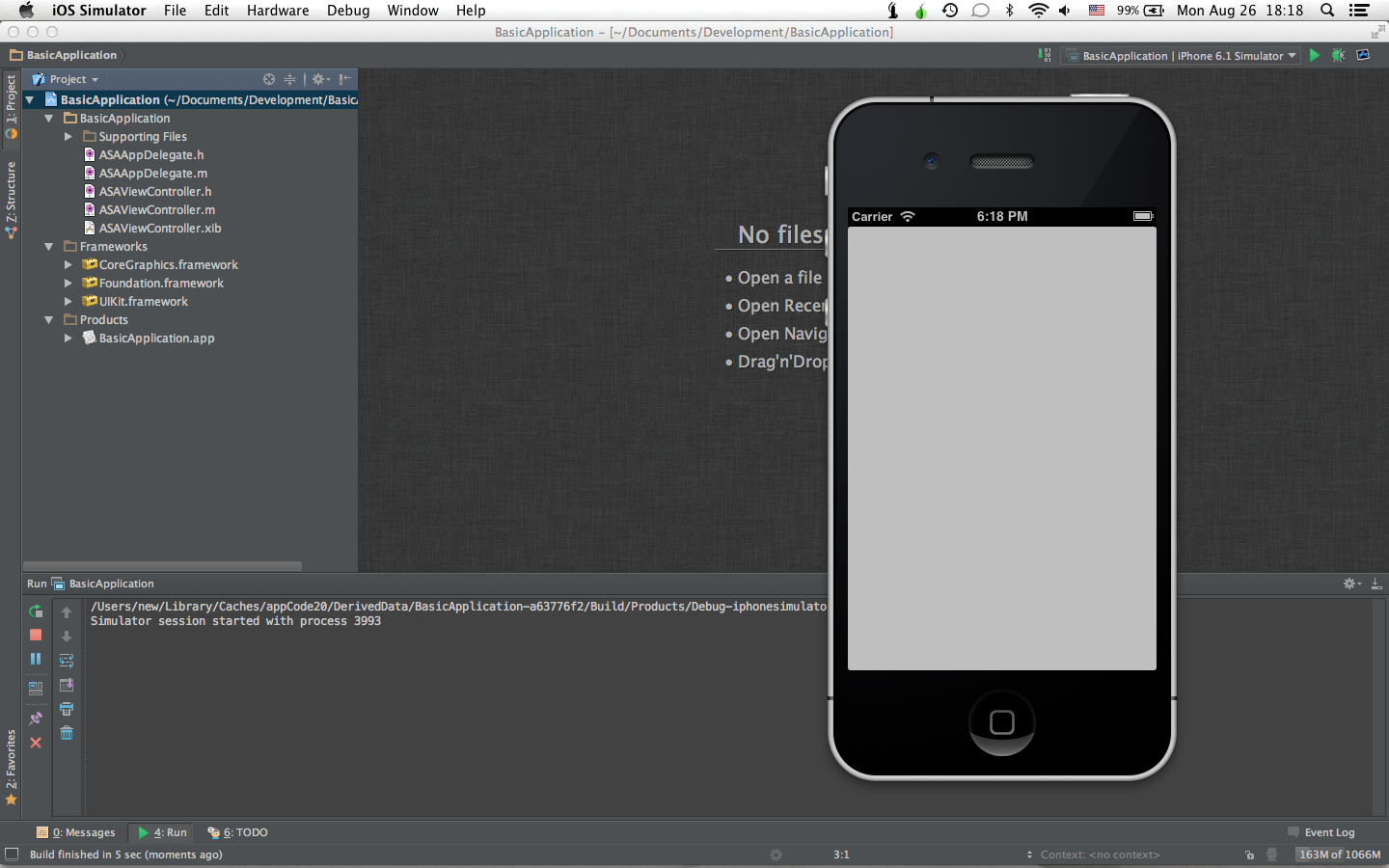
Task: Stop the running process with the red square
Action: coord(36,635)
